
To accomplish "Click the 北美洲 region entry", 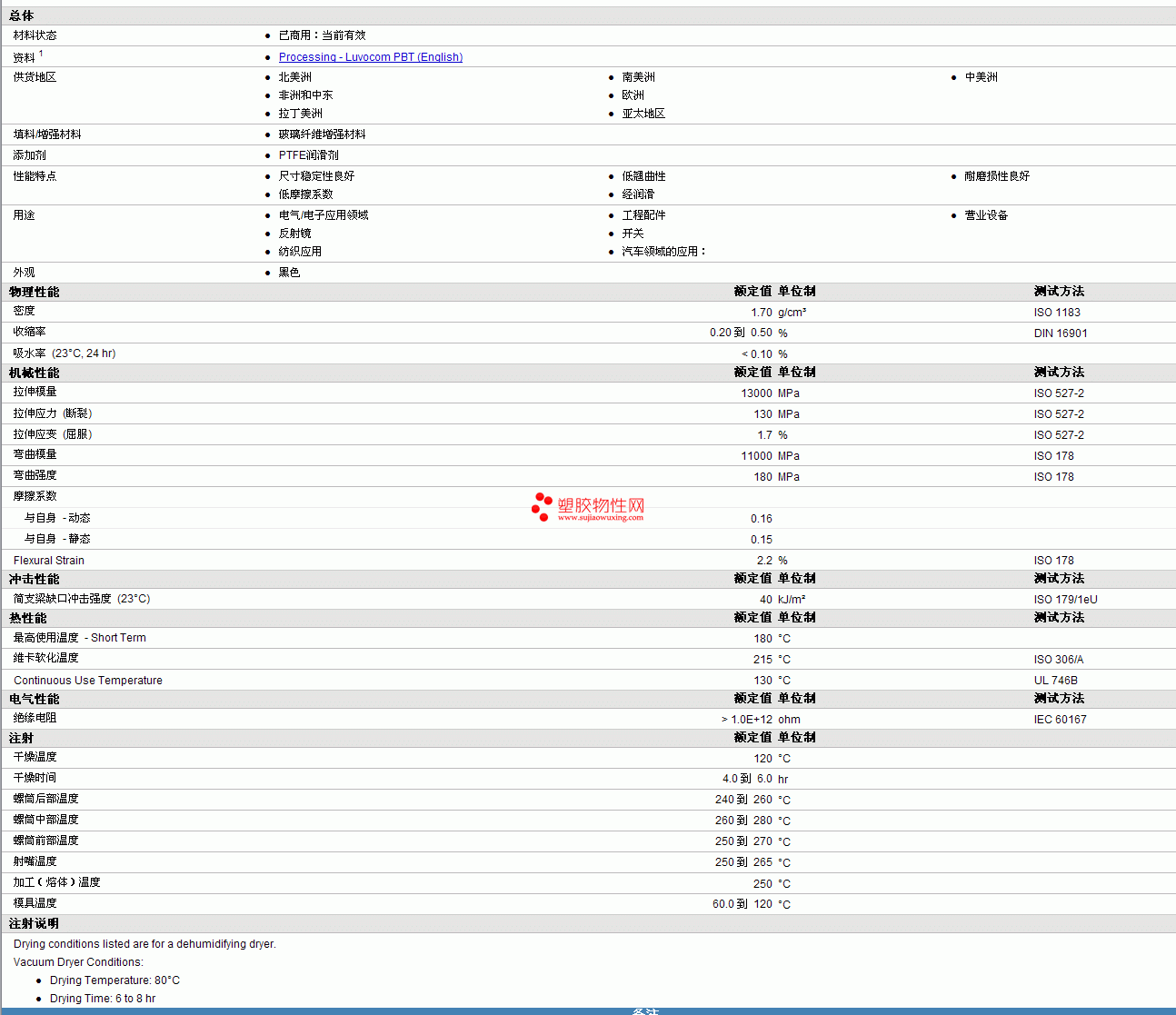I will coord(294,77).
